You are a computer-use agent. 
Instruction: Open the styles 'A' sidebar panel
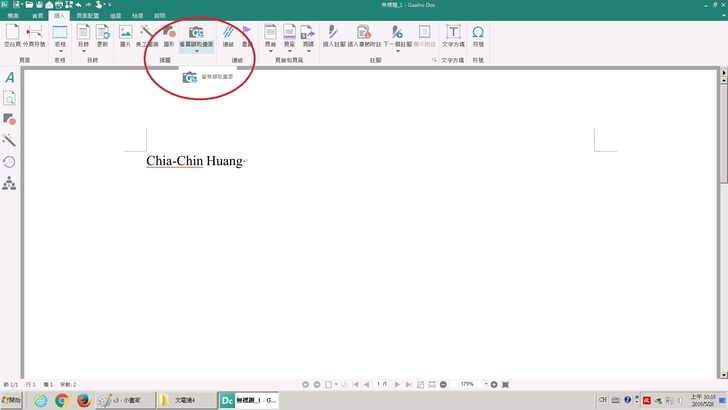(9, 77)
